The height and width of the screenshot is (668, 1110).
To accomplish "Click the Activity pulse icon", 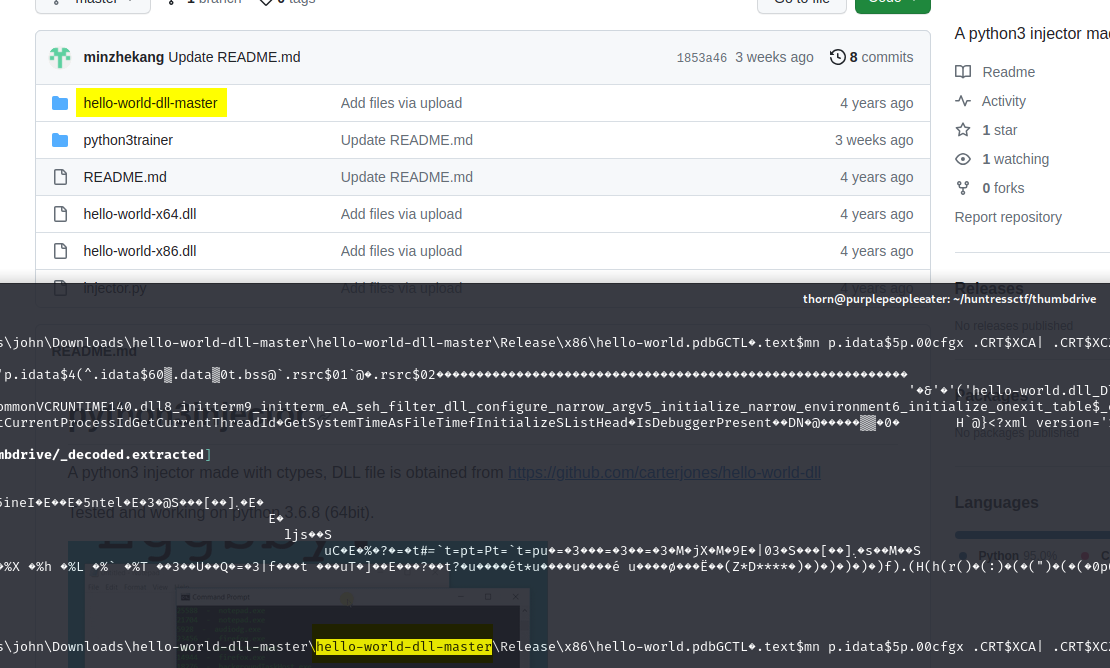I will (x=963, y=100).
